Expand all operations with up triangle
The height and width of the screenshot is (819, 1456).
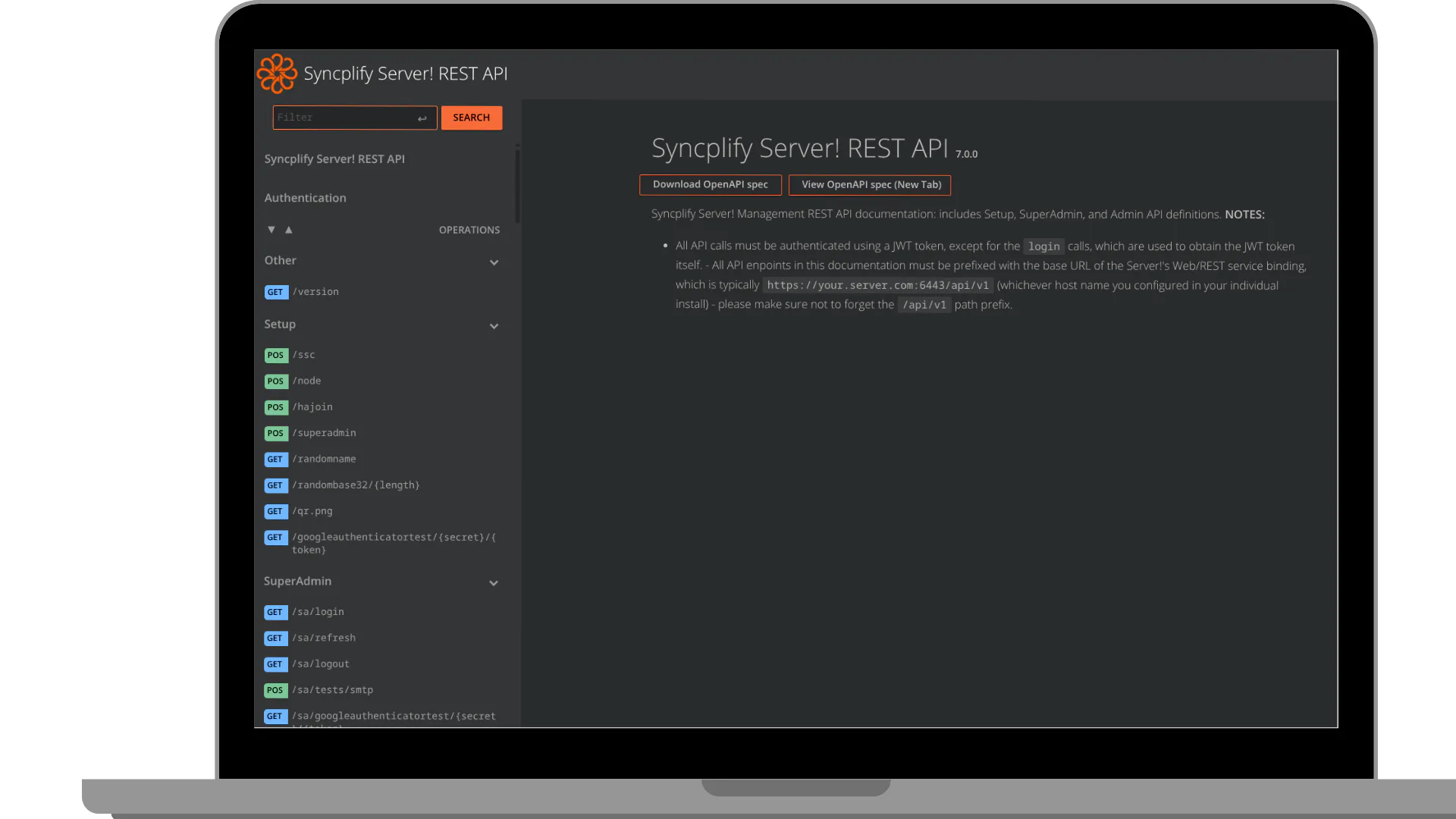pyautogui.click(x=288, y=230)
